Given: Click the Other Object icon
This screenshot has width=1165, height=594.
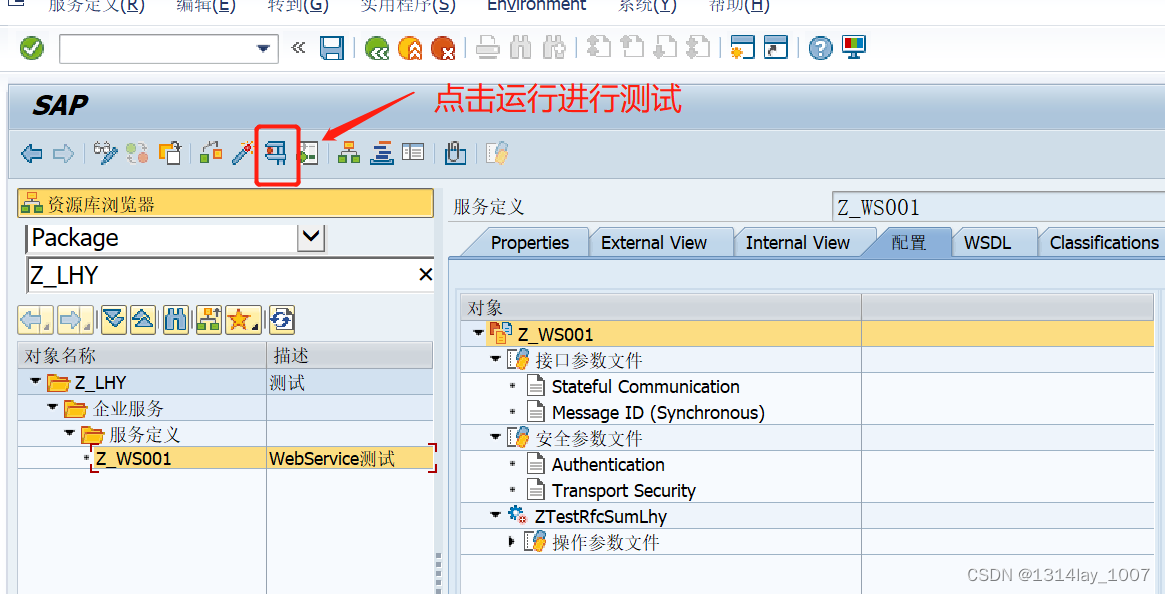Looking at the screenshot, I should 170,153.
